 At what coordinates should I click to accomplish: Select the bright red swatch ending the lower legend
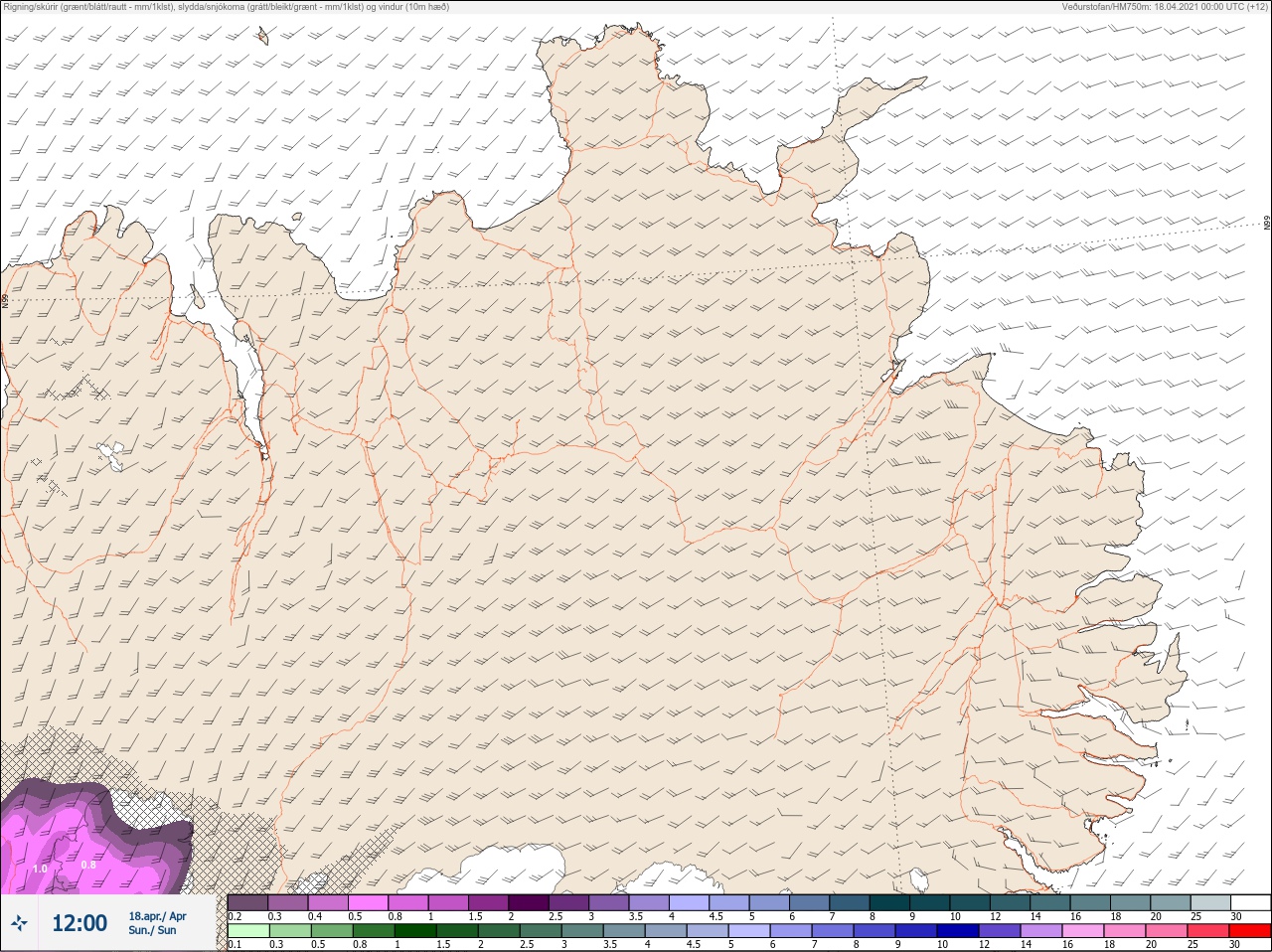pyautogui.click(x=1250, y=931)
